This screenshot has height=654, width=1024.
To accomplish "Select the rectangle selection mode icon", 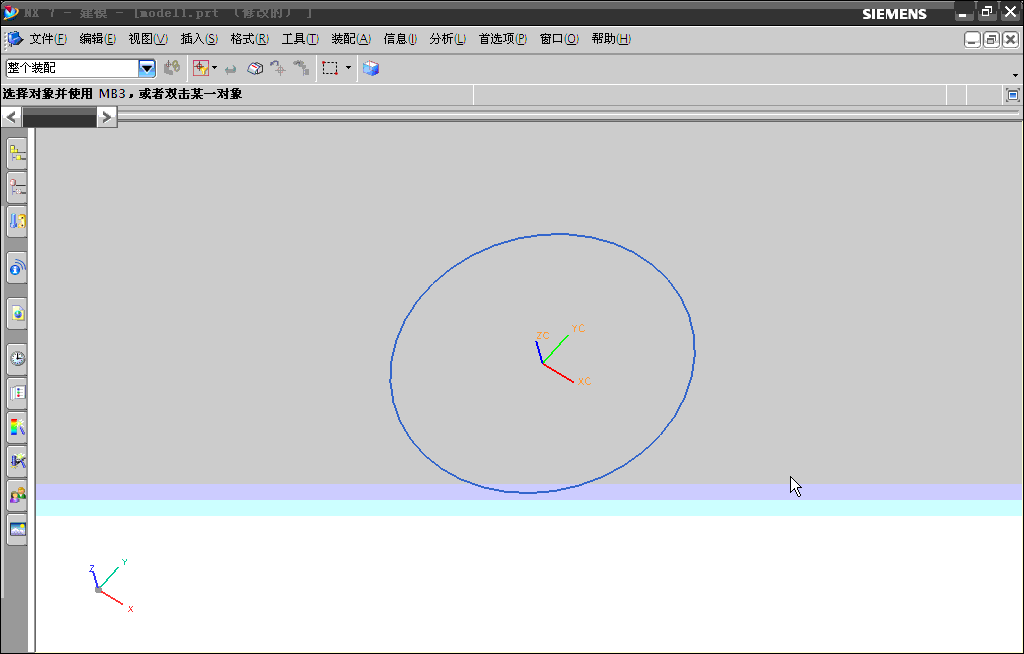I will (330, 68).
